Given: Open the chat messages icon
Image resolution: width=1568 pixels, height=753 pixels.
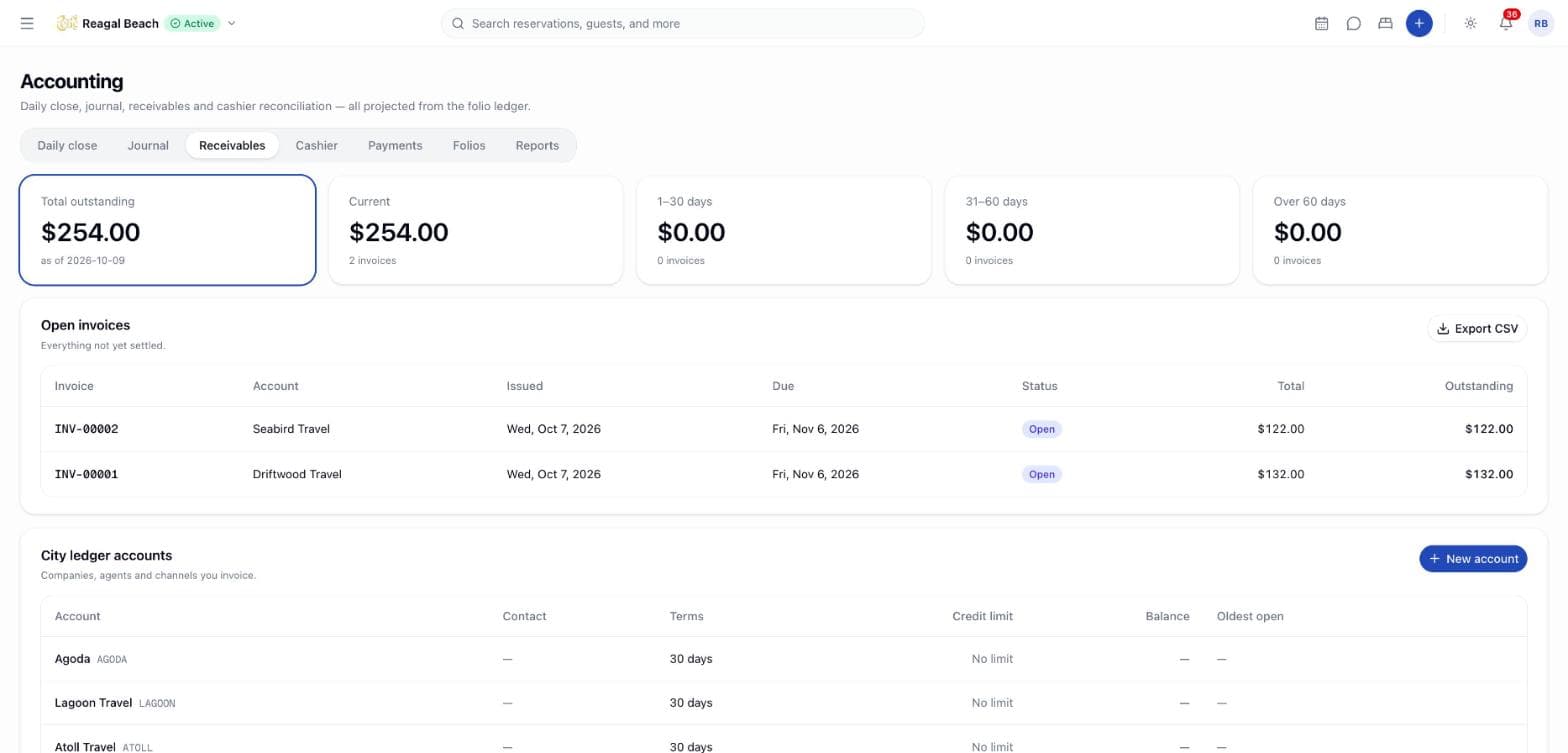Looking at the screenshot, I should coord(1353,23).
